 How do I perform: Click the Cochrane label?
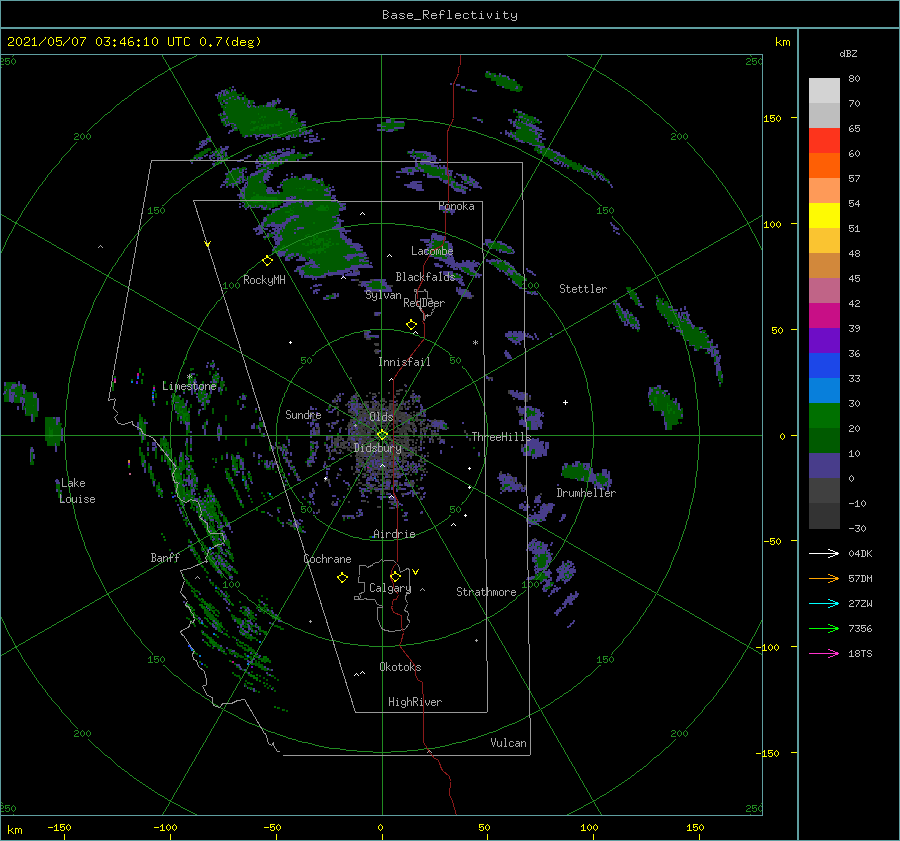click(x=327, y=559)
